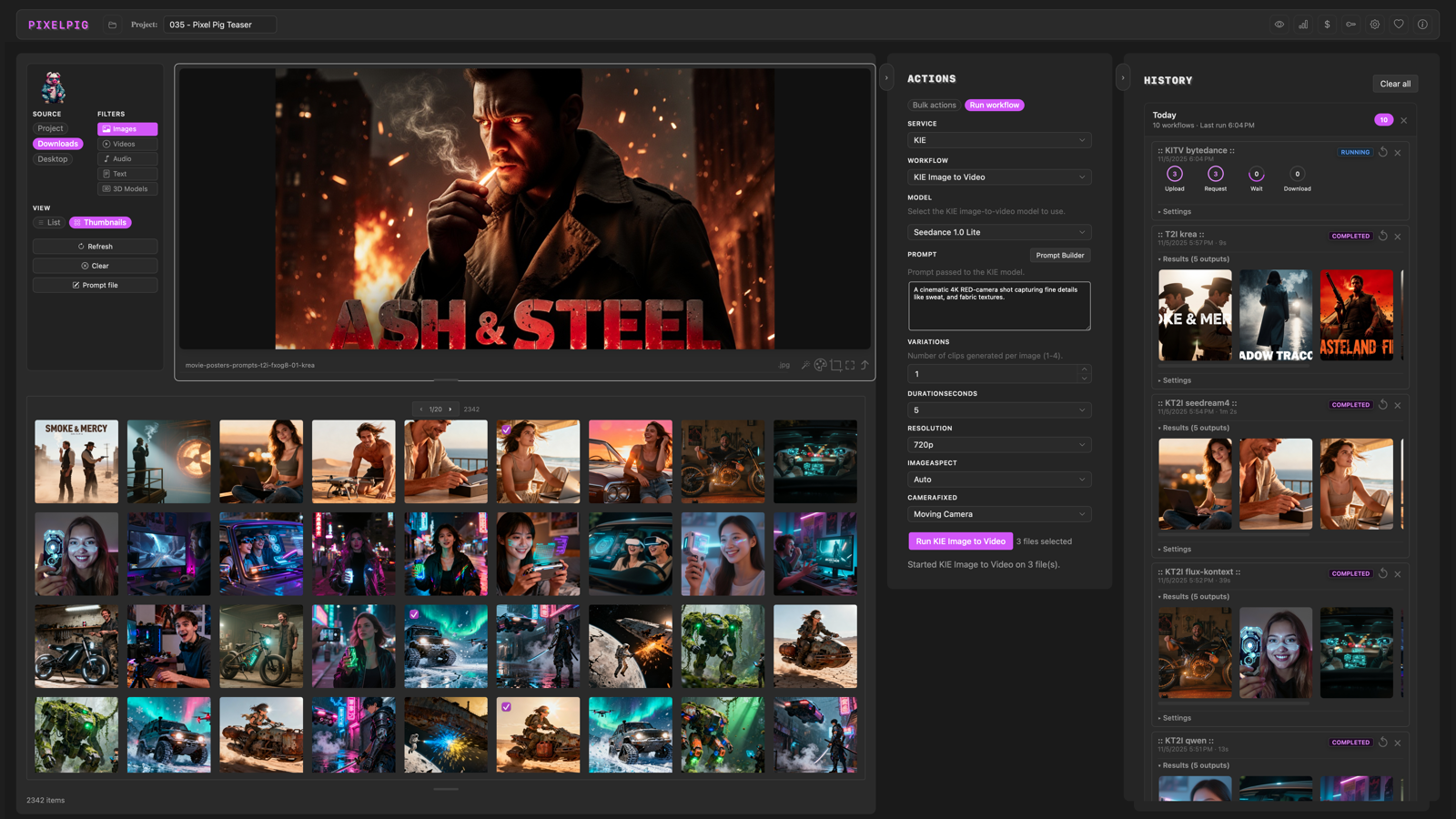Select the Run workflow tab in Actions
The image size is (1456, 819).
[x=994, y=105]
